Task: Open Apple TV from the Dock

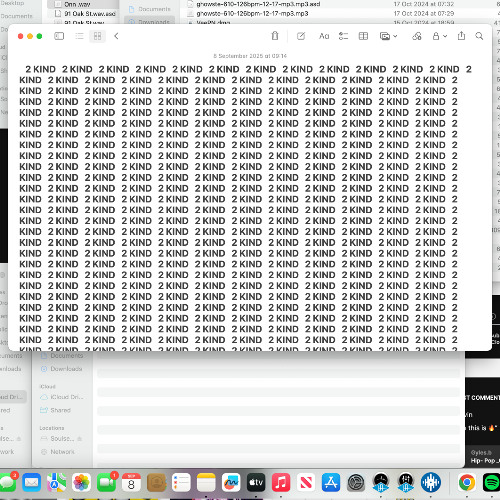Action: tap(256, 482)
